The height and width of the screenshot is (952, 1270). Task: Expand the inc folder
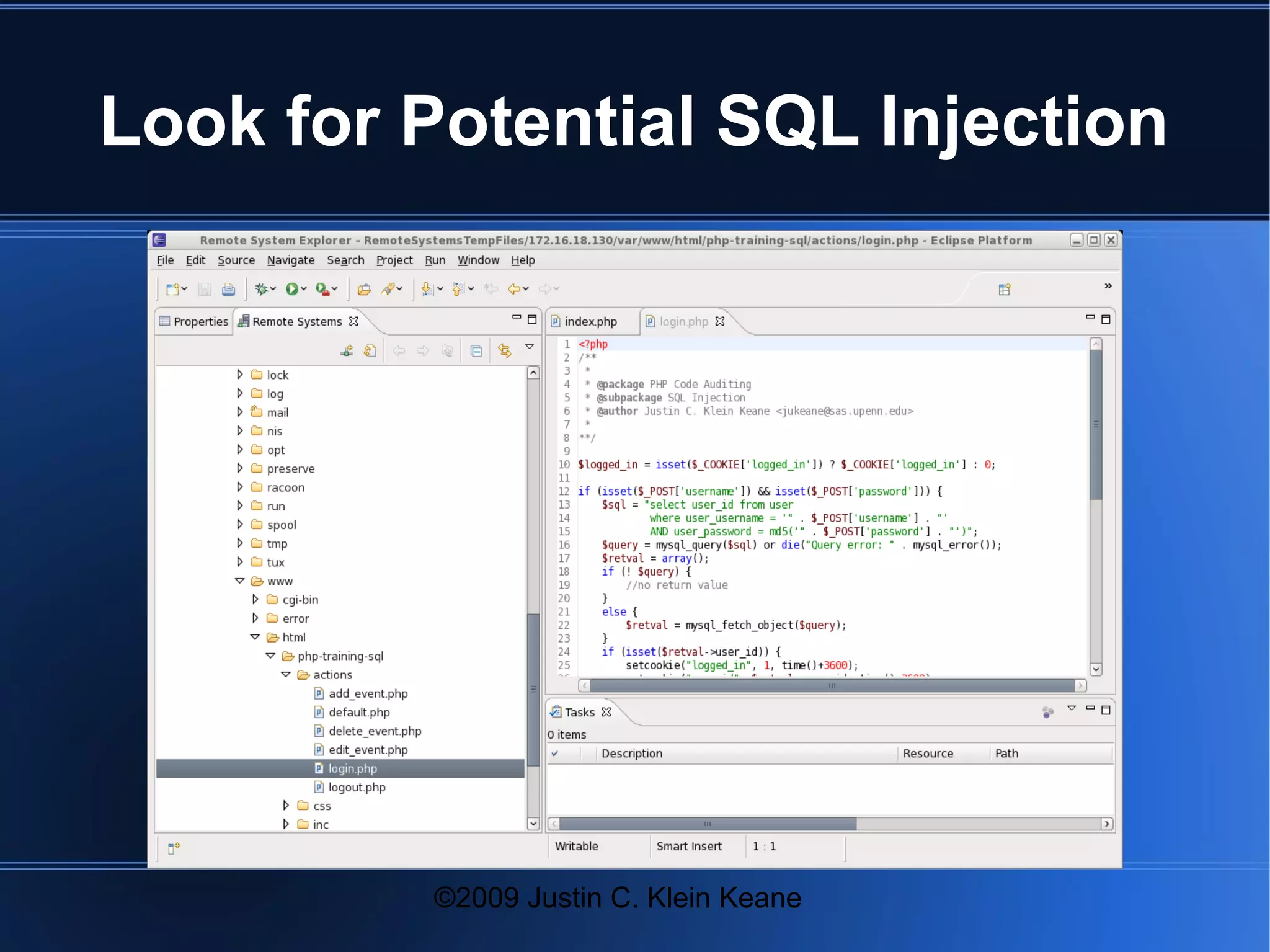point(286,824)
